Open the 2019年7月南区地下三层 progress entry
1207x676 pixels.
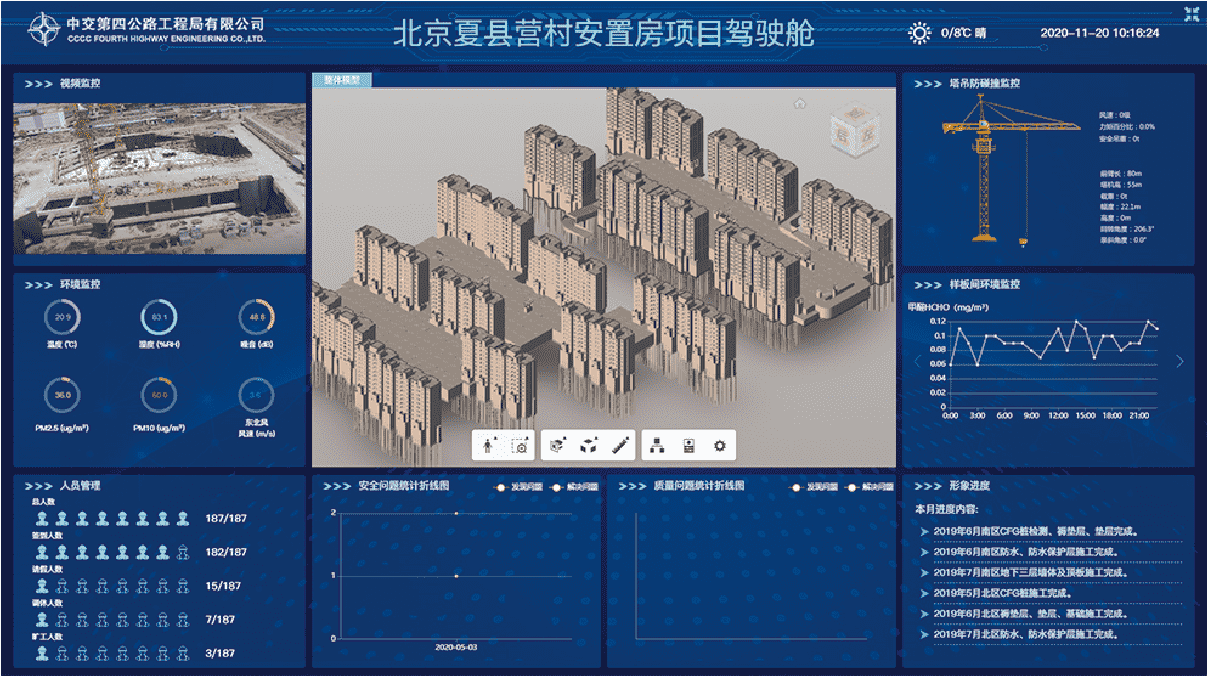tap(1032, 572)
